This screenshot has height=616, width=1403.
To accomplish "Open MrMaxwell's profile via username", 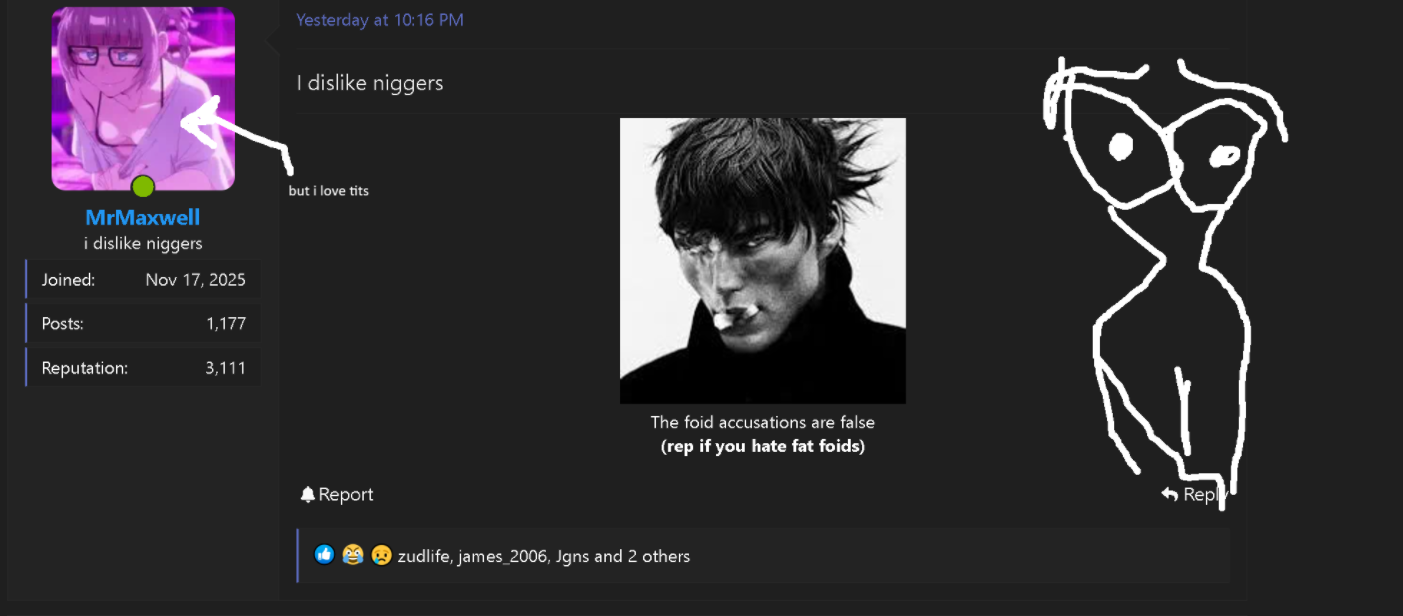I will tap(143, 217).
